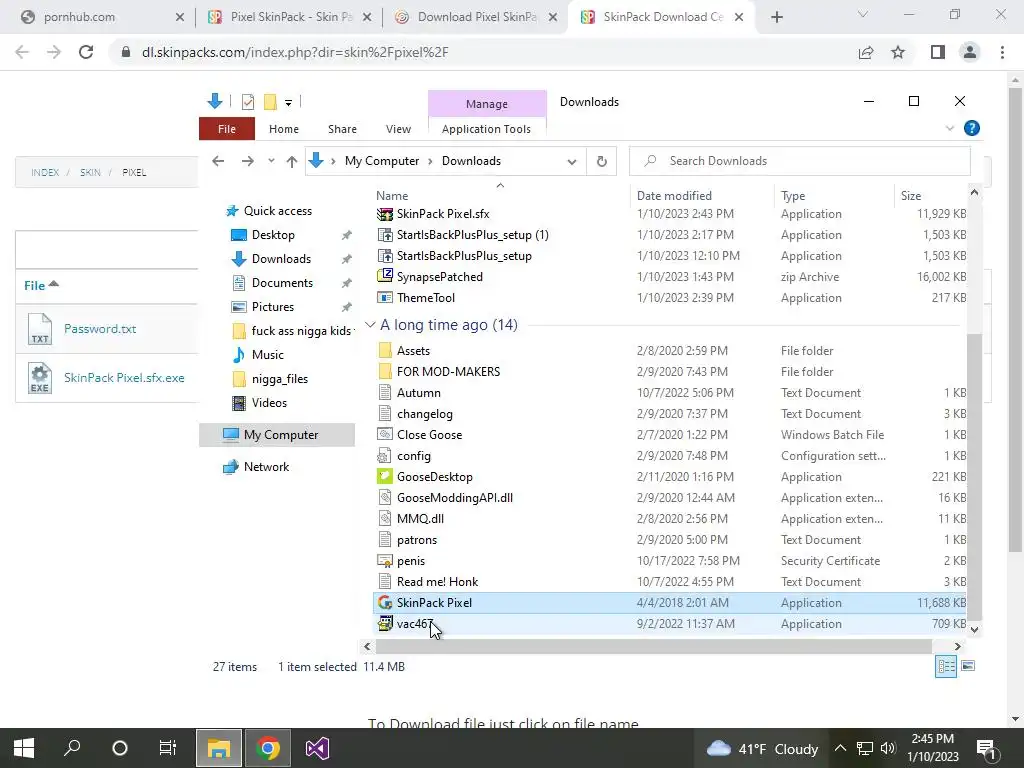Open the Application Tools tab

click(486, 129)
